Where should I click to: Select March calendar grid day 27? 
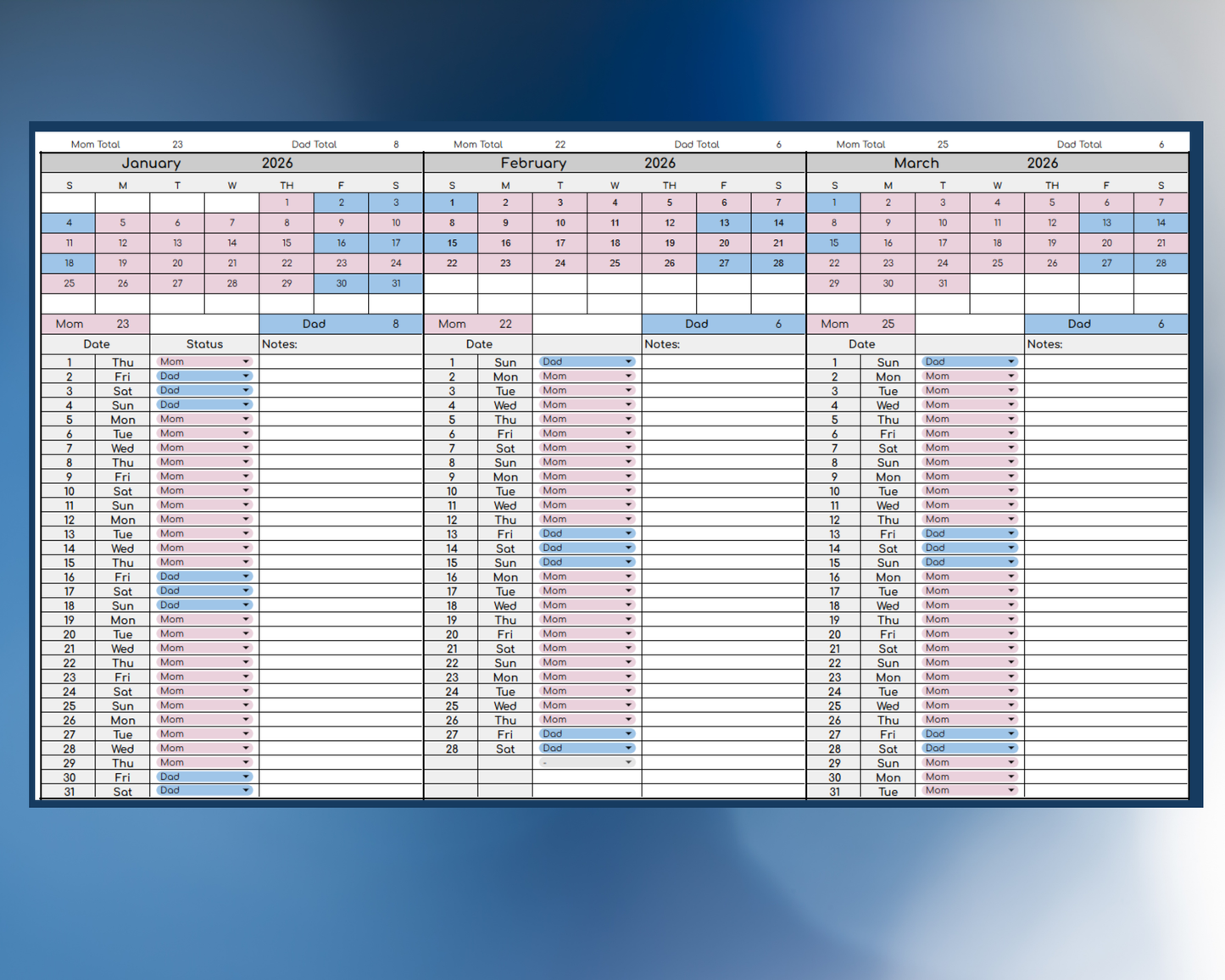pyautogui.click(x=1106, y=263)
